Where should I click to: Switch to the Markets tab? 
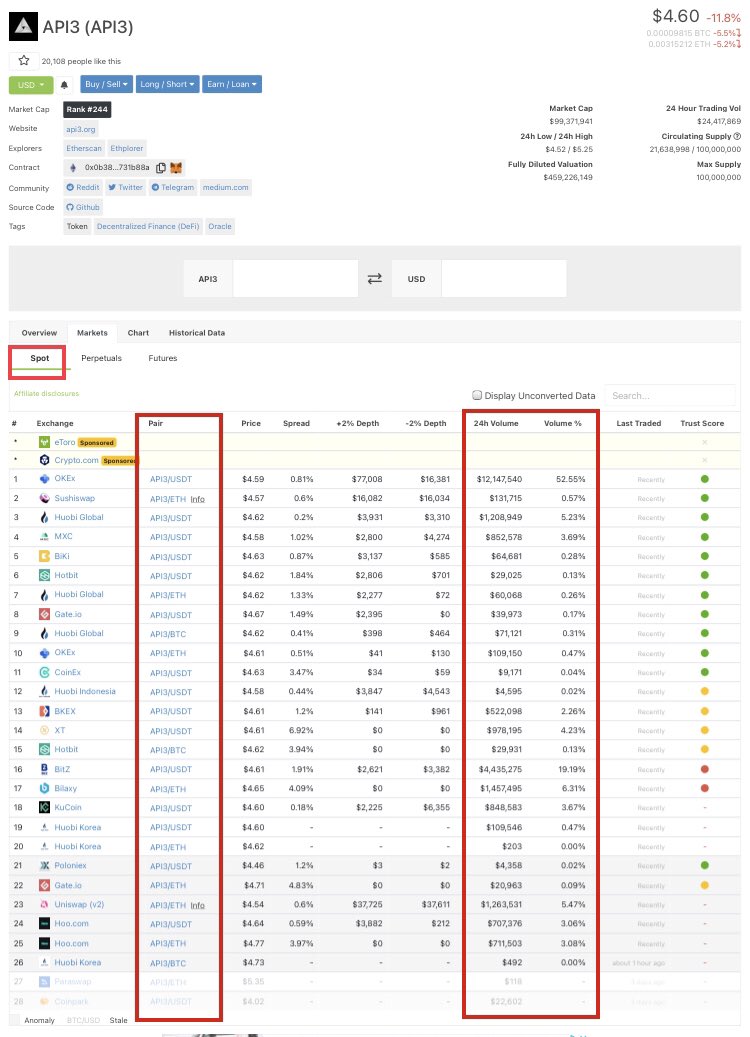(x=92, y=333)
